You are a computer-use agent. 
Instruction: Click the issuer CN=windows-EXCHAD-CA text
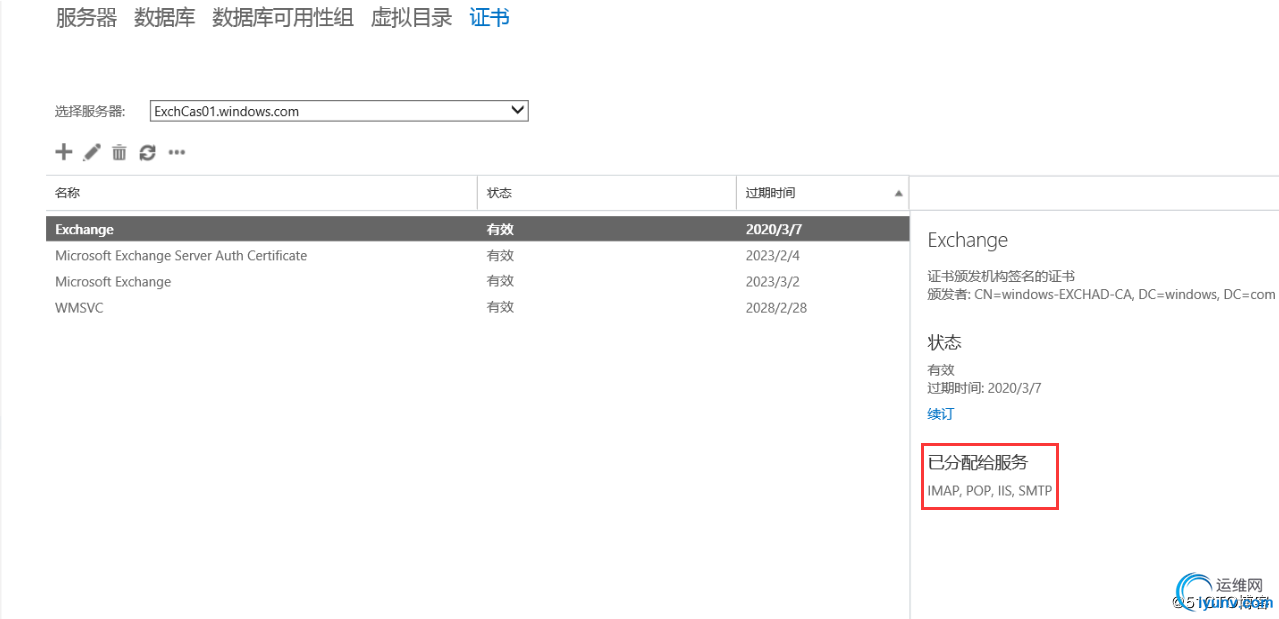pyautogui.click(x=1124, y=294)
